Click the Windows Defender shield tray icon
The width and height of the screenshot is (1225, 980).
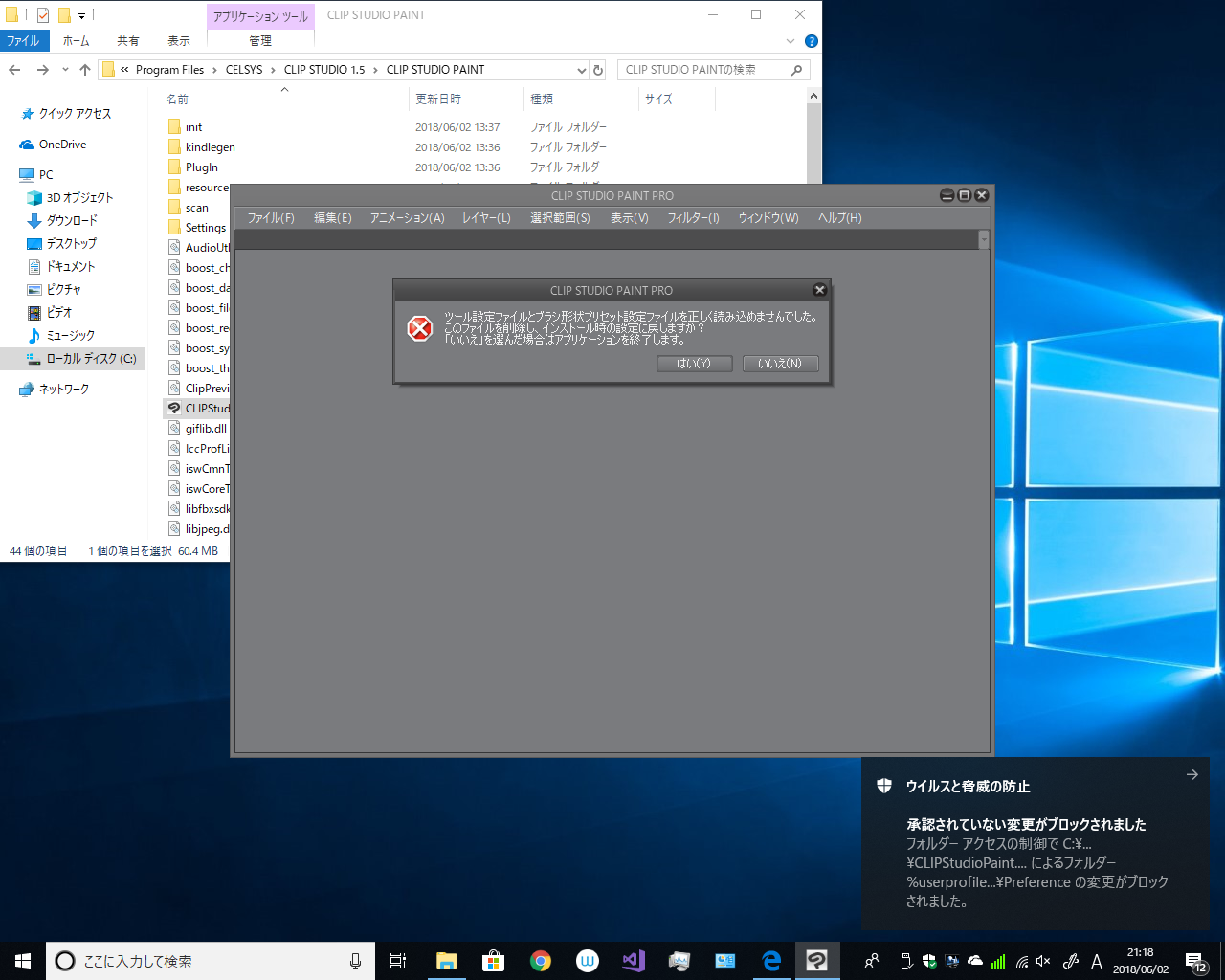pos(928,961)
